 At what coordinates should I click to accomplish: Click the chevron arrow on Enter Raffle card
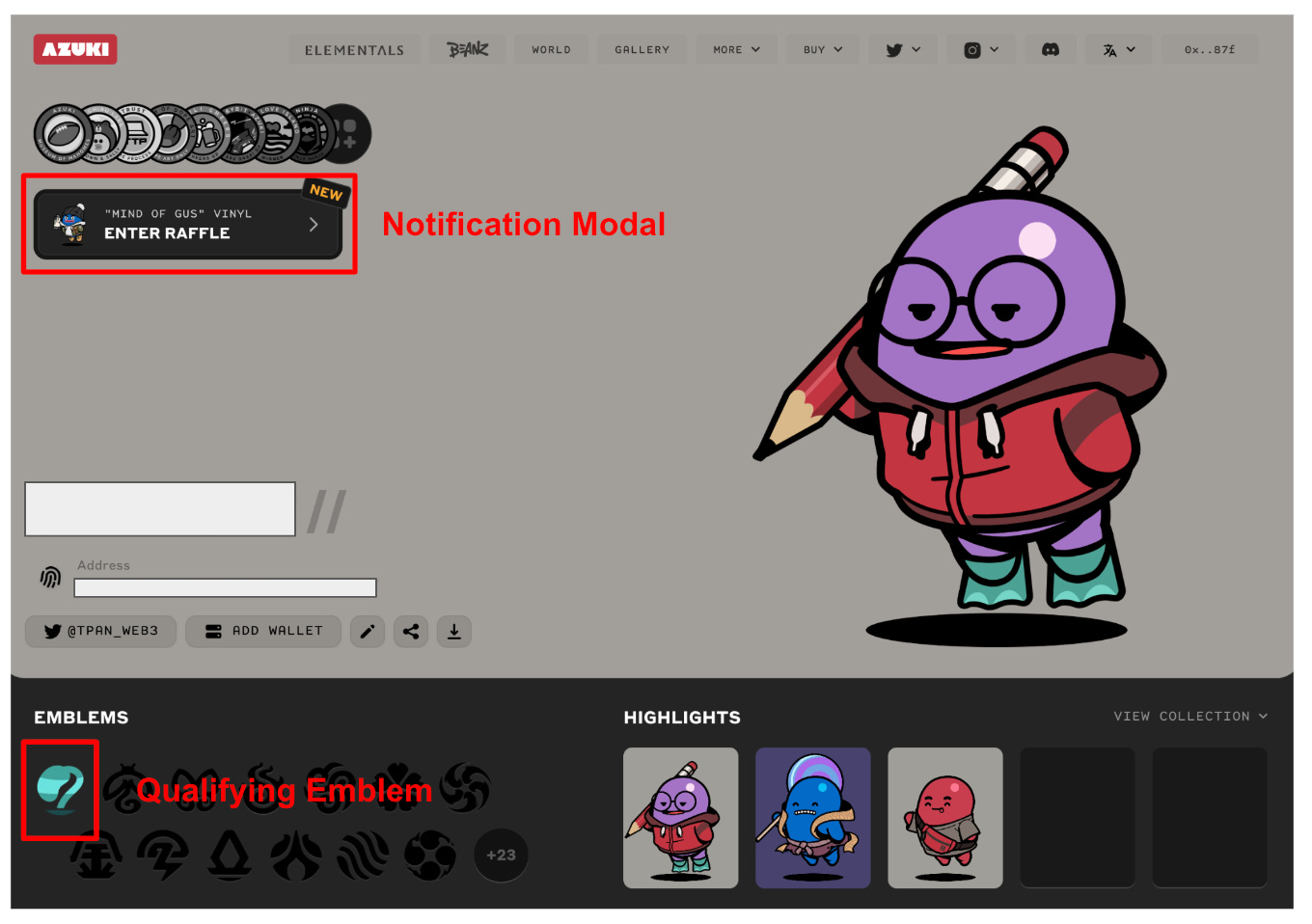pos(314,225)
